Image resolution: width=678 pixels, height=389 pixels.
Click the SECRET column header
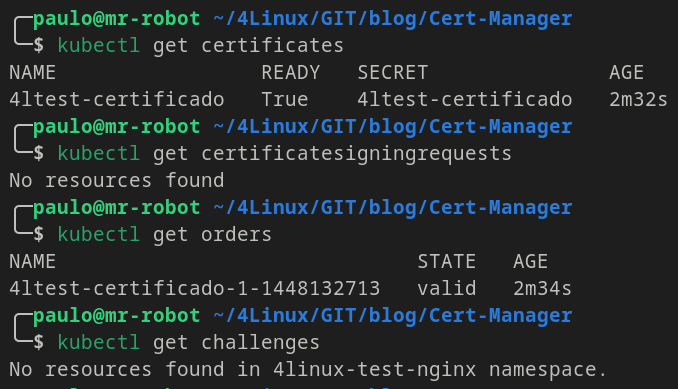(x=393, y=72)
